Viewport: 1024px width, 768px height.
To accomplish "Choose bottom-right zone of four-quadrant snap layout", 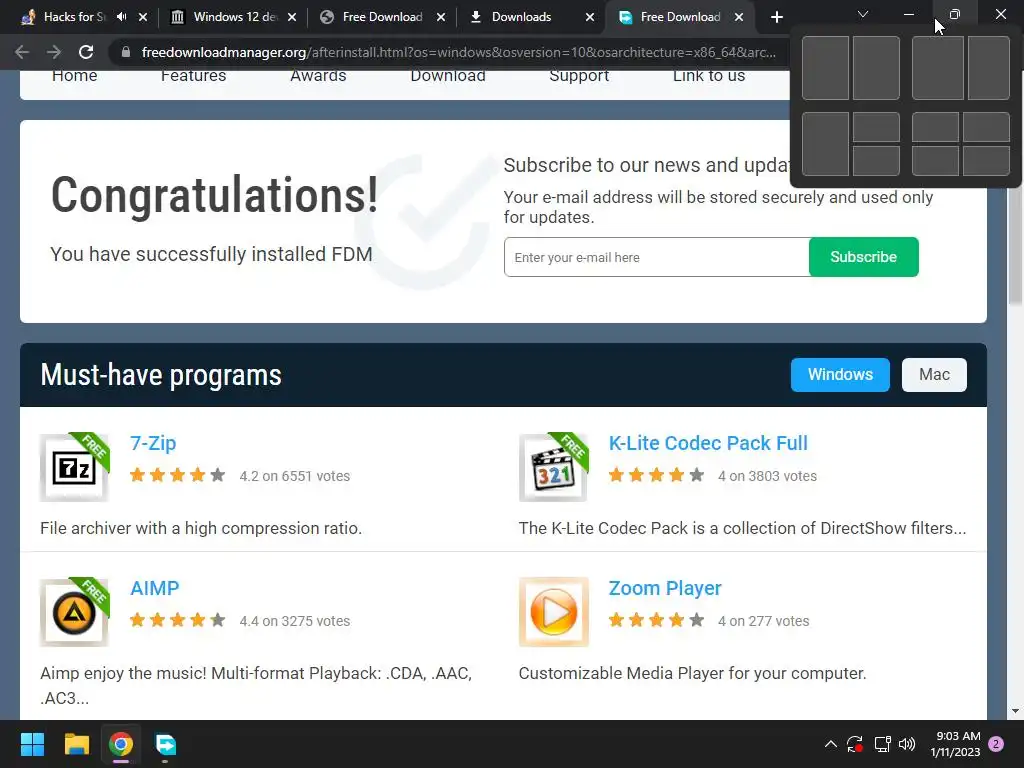I will (x=986, y=161).
